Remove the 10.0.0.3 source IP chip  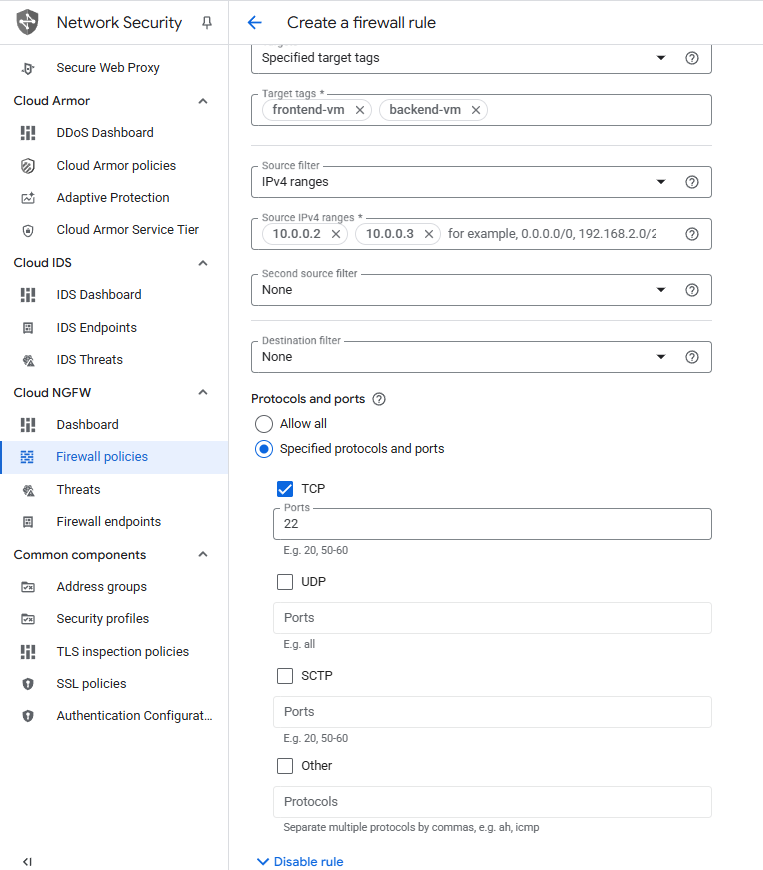[x=428, y=234]
